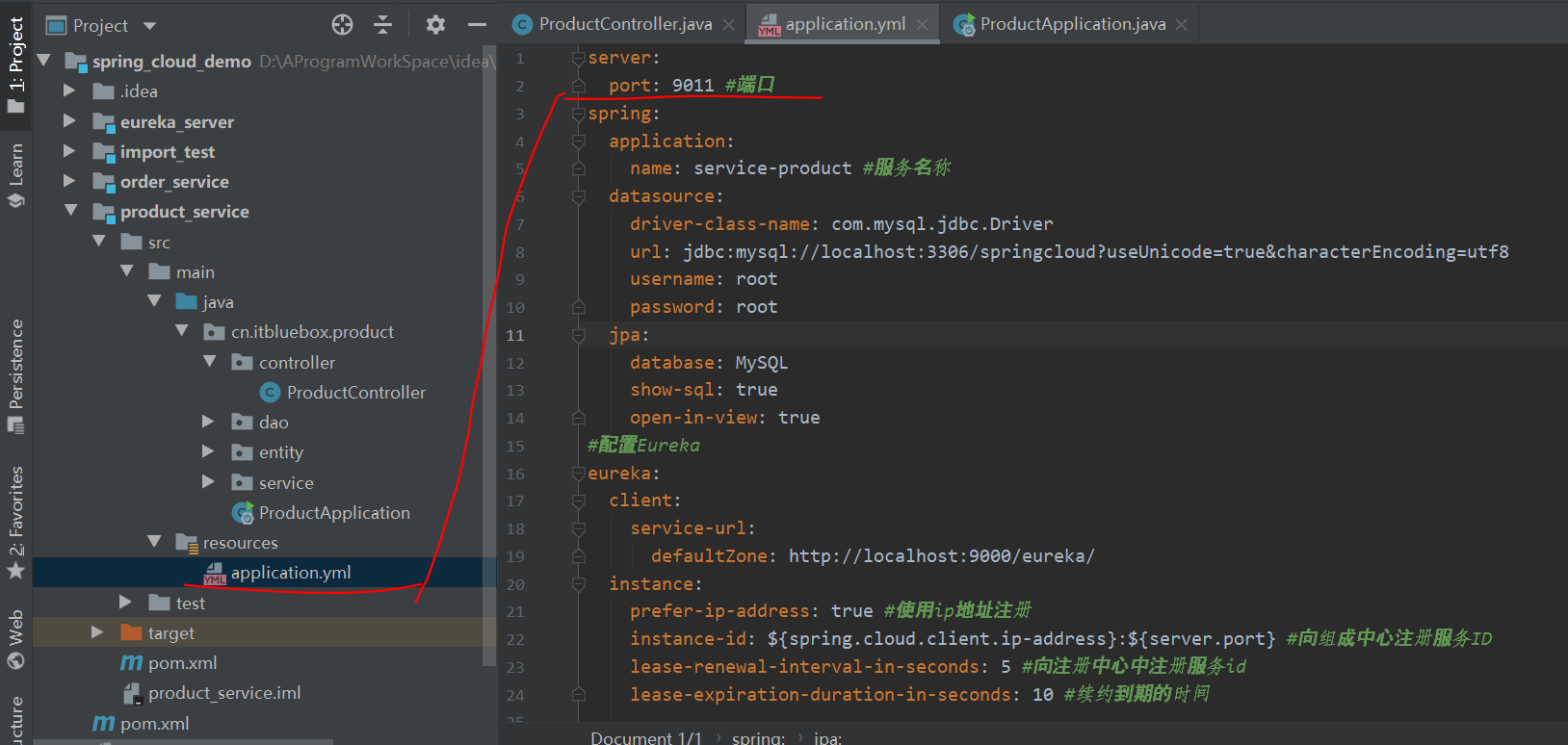Click the jpa: breadcrumb

[x=827, y=737]
